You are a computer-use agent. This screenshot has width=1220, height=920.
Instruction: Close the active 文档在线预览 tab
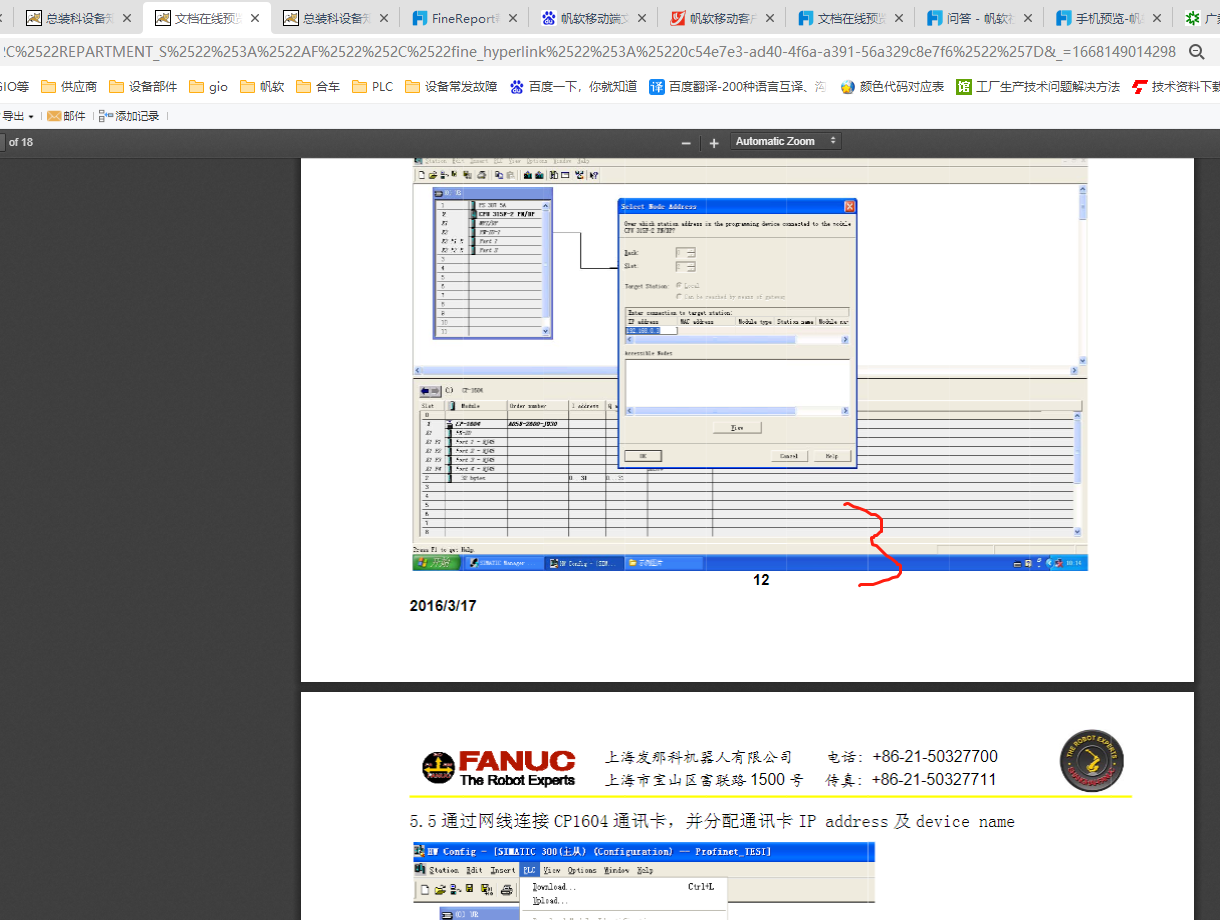pos(255,18)
